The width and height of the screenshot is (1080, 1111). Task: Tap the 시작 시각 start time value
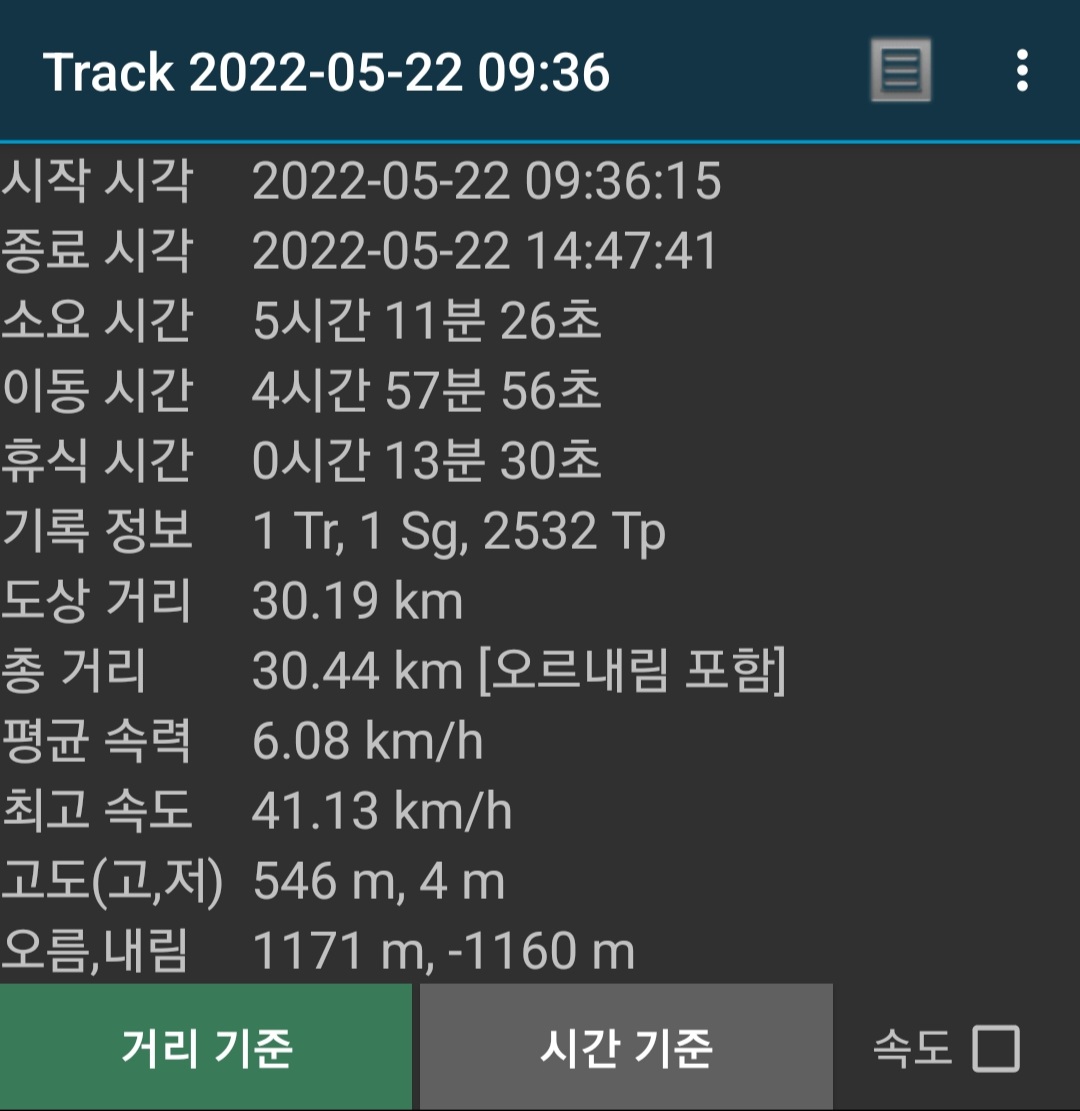pos(486,180)
